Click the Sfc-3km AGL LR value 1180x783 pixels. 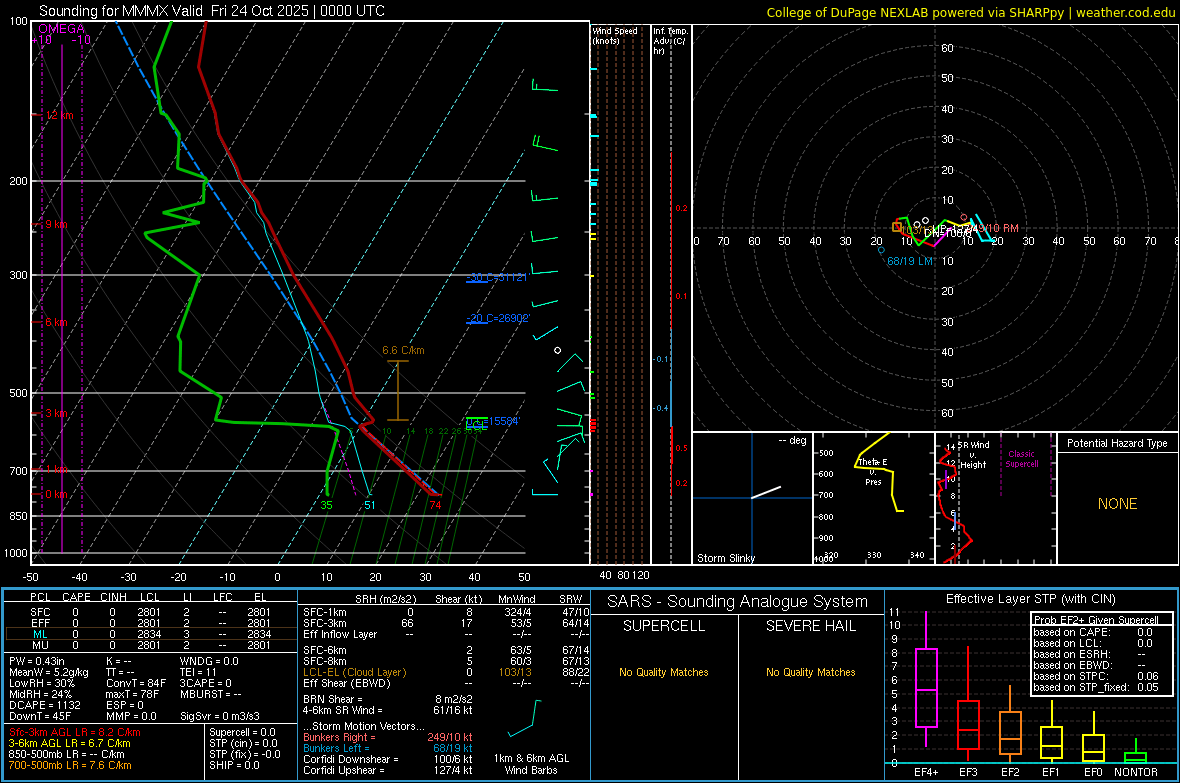coord(75,732)
